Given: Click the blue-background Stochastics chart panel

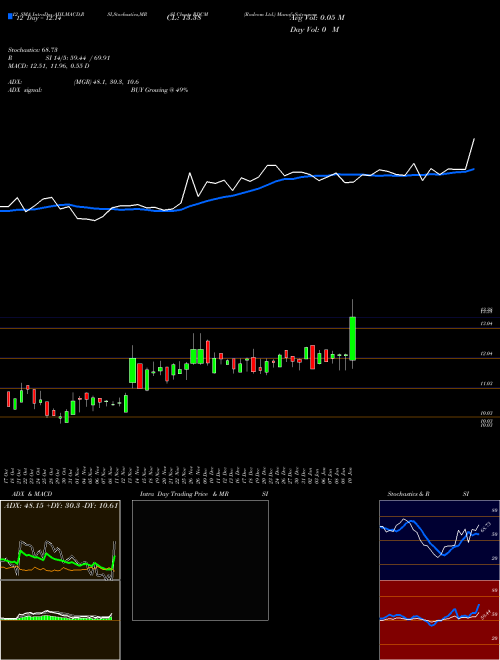Looking at the screenshot, I should tap(439, 540).
